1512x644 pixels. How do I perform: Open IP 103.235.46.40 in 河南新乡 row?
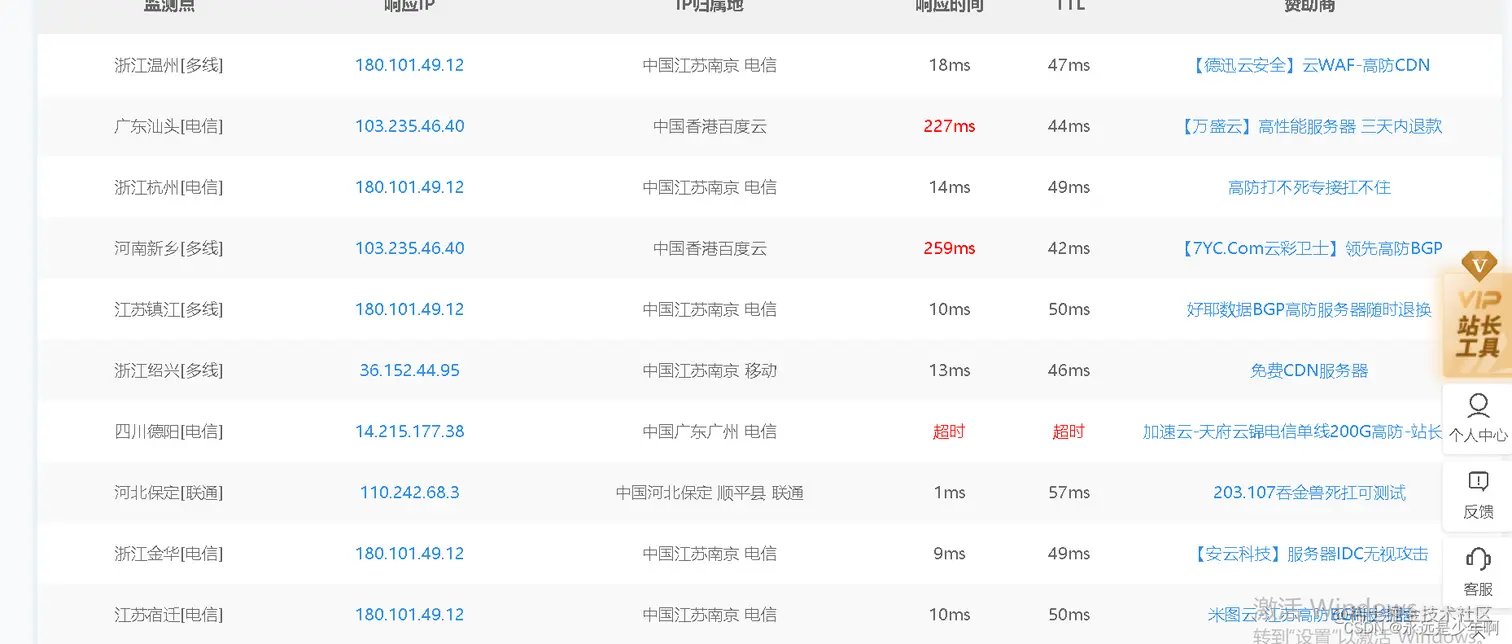409,248
